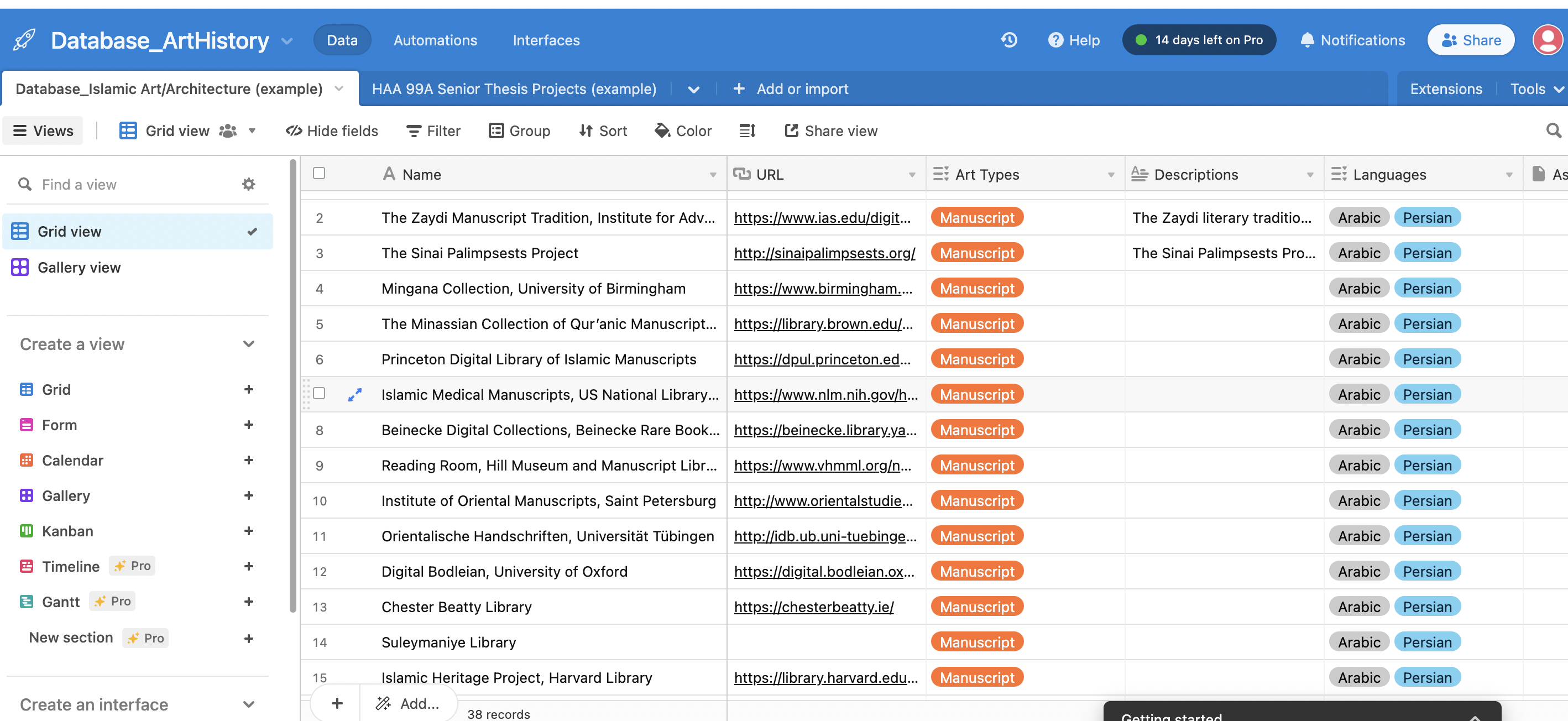Open the Name column dropdown arrow

point(713,175)
